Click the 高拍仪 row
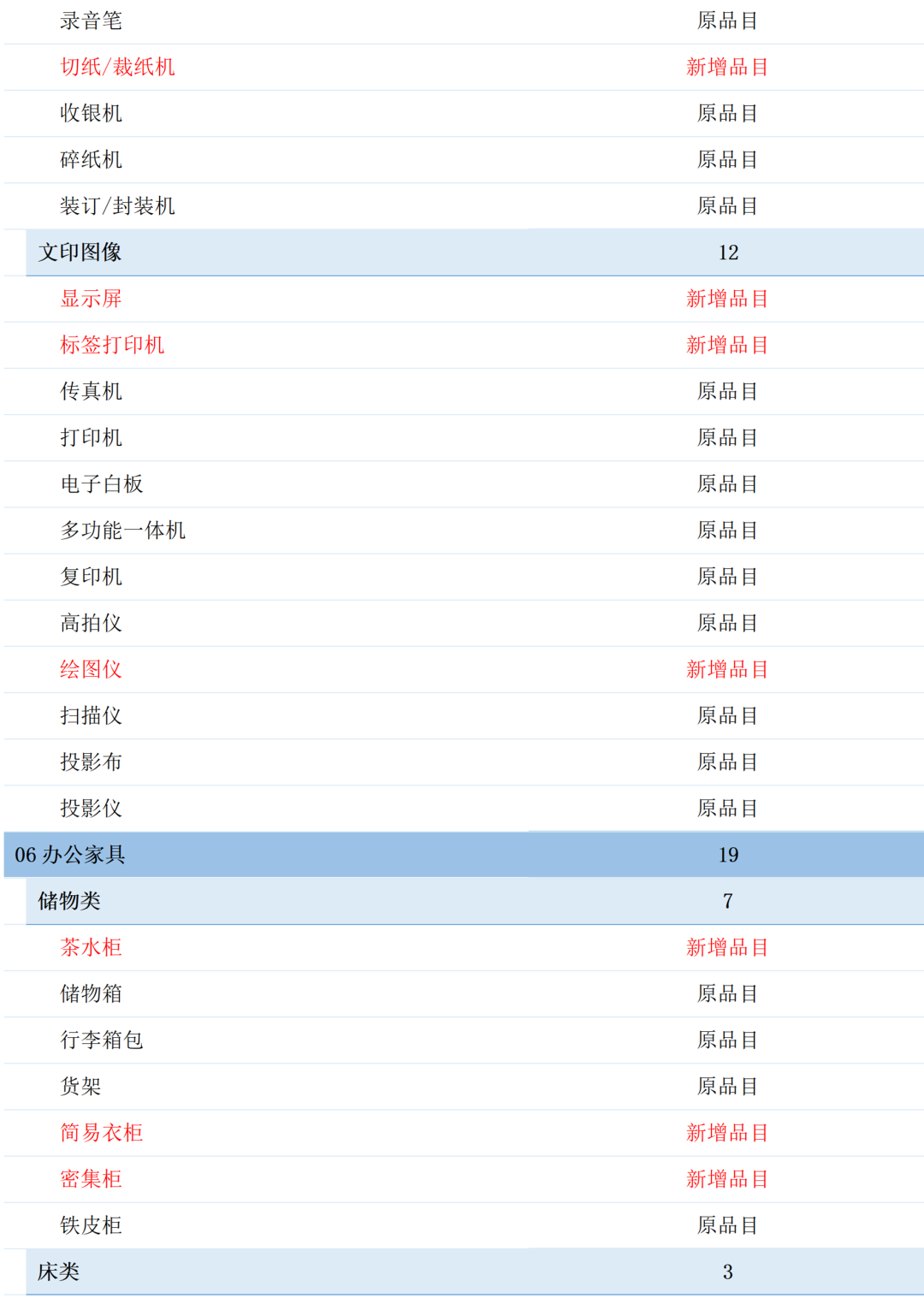Image resolution: width=924 pixels, height=1298 pixels. [x=89, y=624]
